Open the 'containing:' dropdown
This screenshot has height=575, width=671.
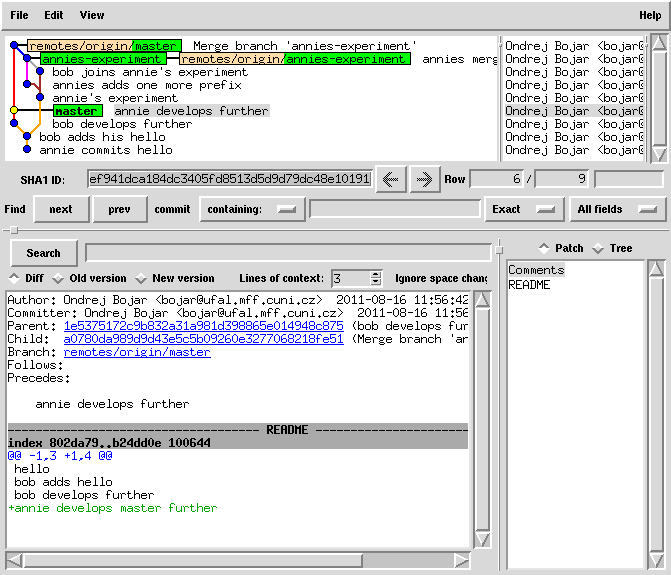coord(252,209)
